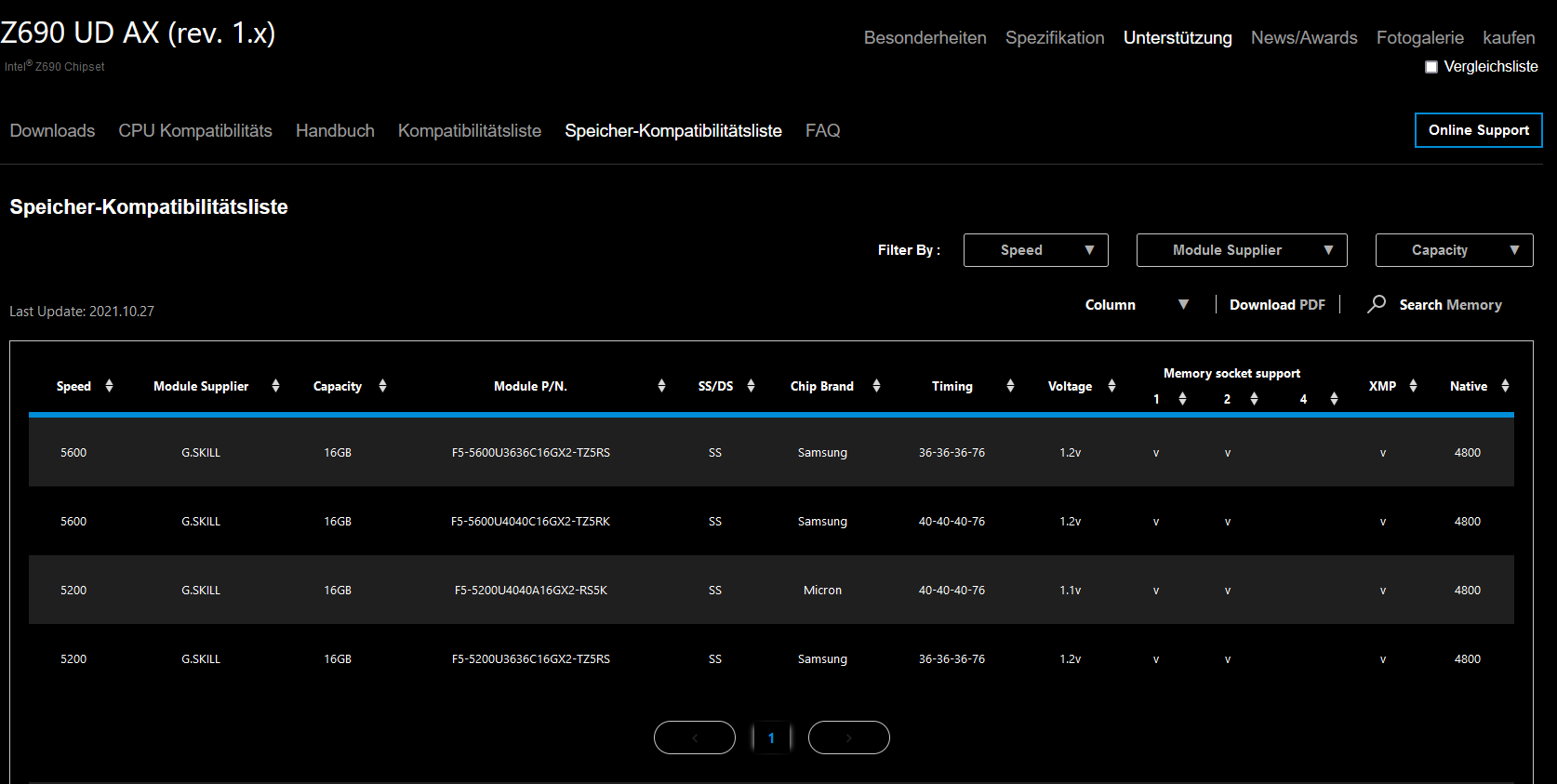Click the Capacity column sort arrows
1557x784 pixels.
382,386
